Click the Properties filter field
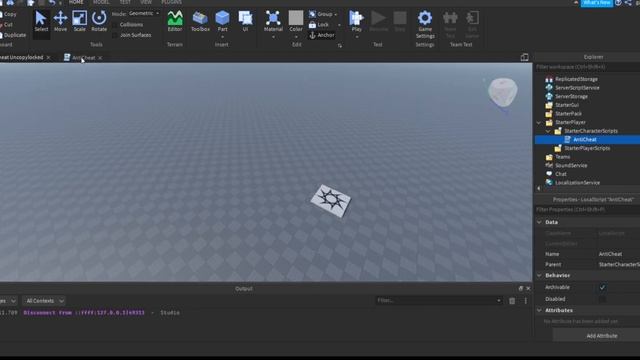This screenshot has width=640, height=360. tap(587, 209)
